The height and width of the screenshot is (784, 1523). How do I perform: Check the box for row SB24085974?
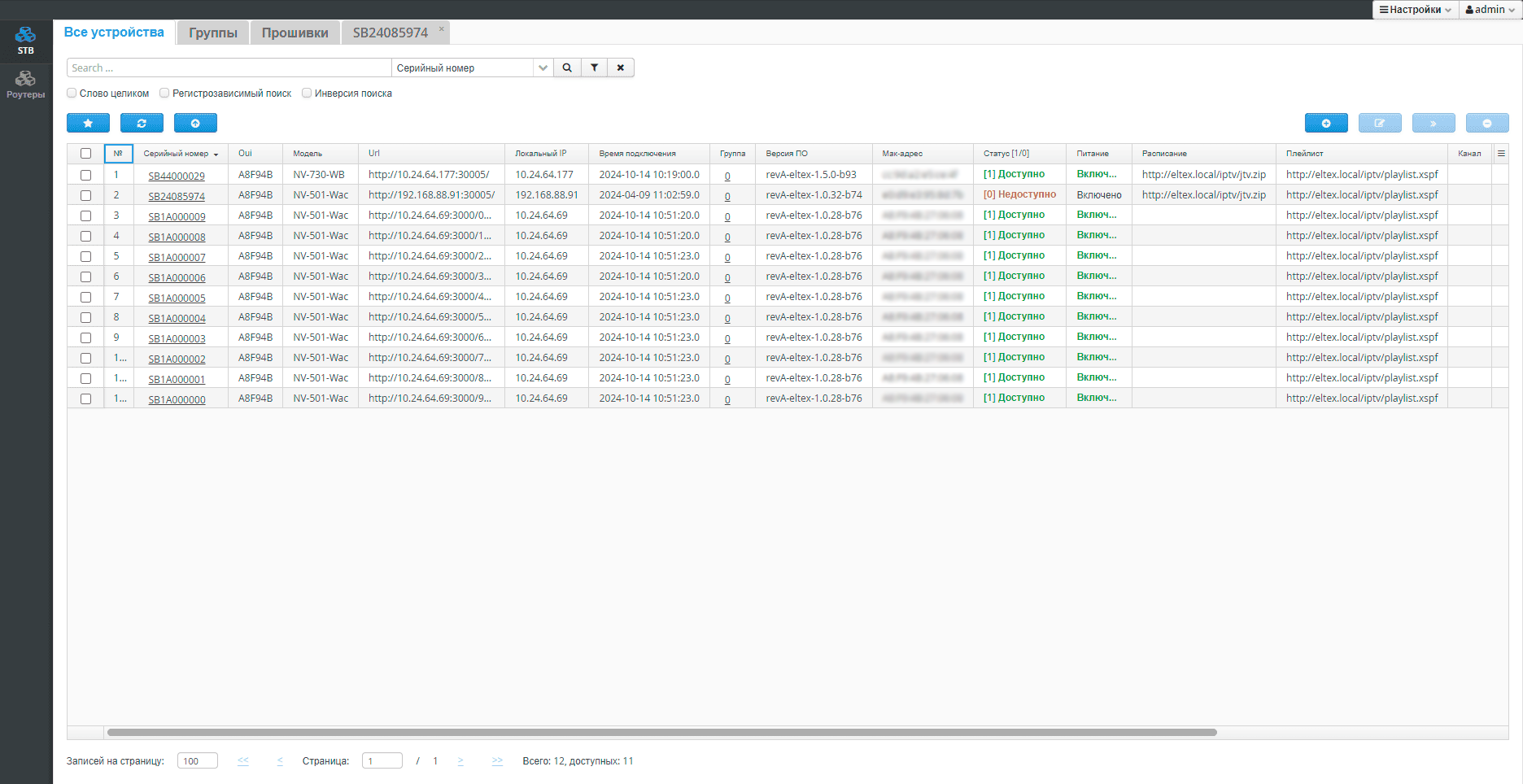pos(85,195)
